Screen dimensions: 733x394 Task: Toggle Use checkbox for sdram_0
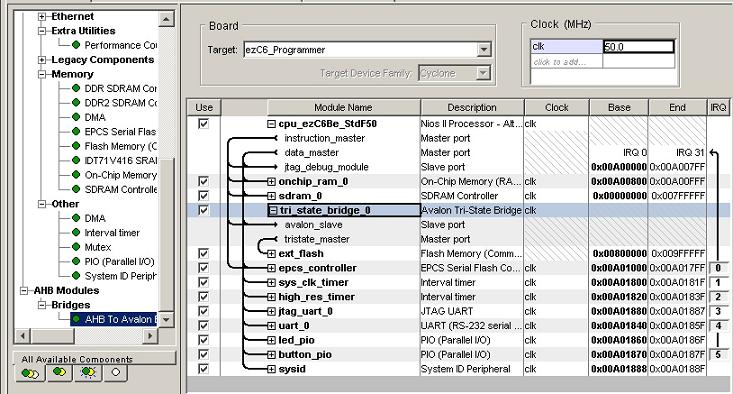(x=203, y=195)
